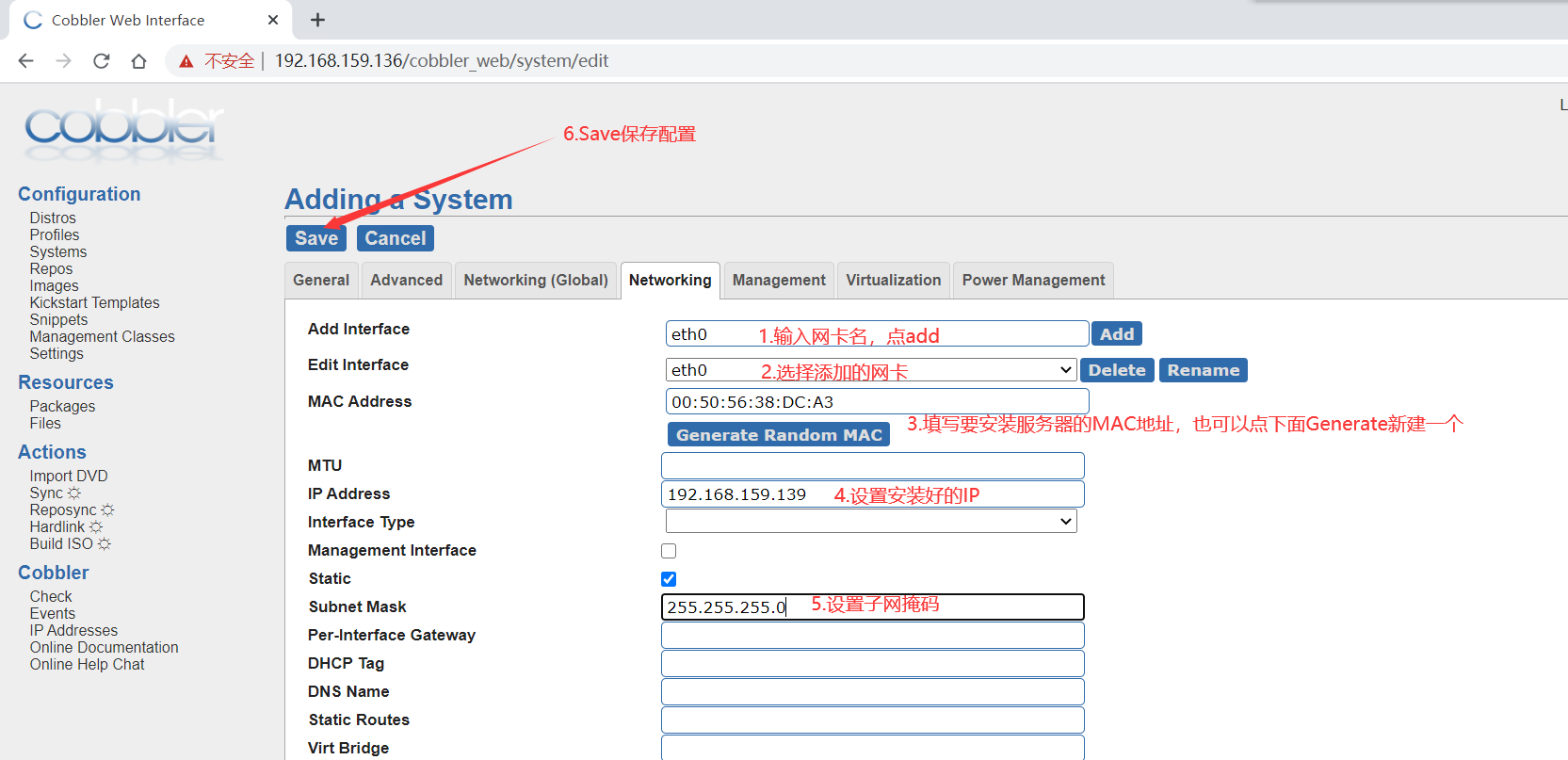
Task: Click the gear icon beside Hardlink
Action: click(95, 527)
